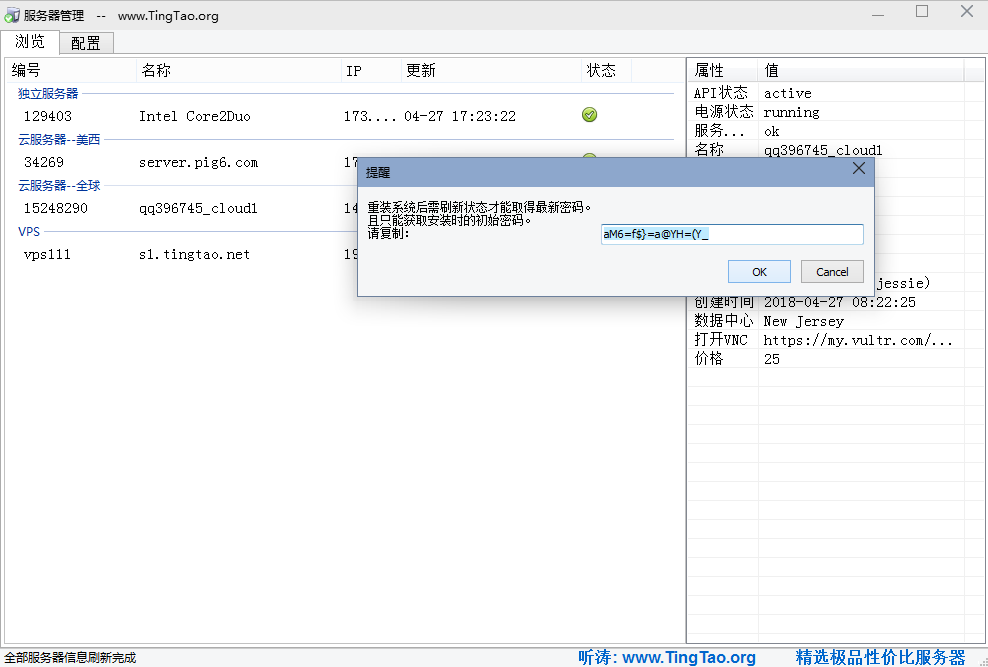Close the 提醒 dialog with the X
This screenshot has width=988, height=667.
click(x=858, y=168)
